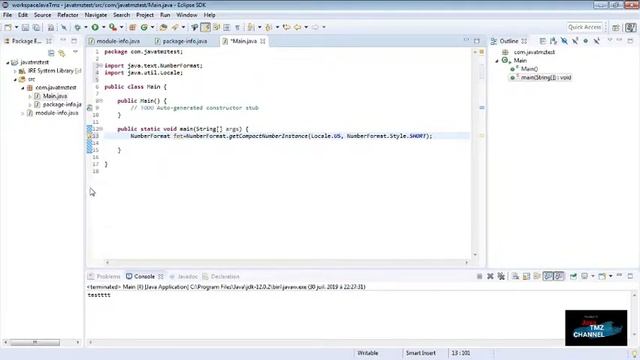
Task: Click the Save toolbar icon
Action: coord(25,27)
